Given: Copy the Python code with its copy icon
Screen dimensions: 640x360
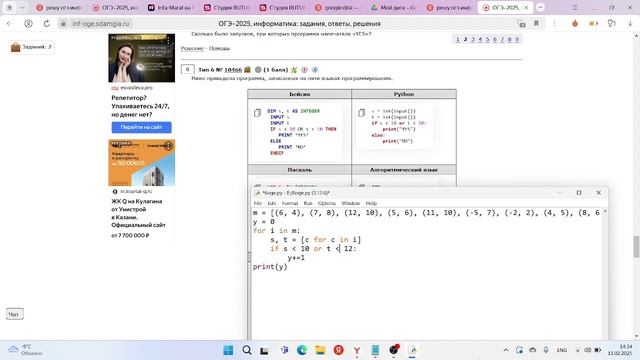Looking at the screenshot, I should 361,113.
